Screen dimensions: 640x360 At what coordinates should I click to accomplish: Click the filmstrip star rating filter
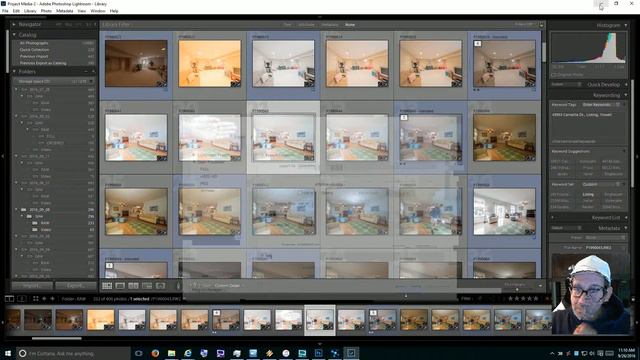point(523,299)
